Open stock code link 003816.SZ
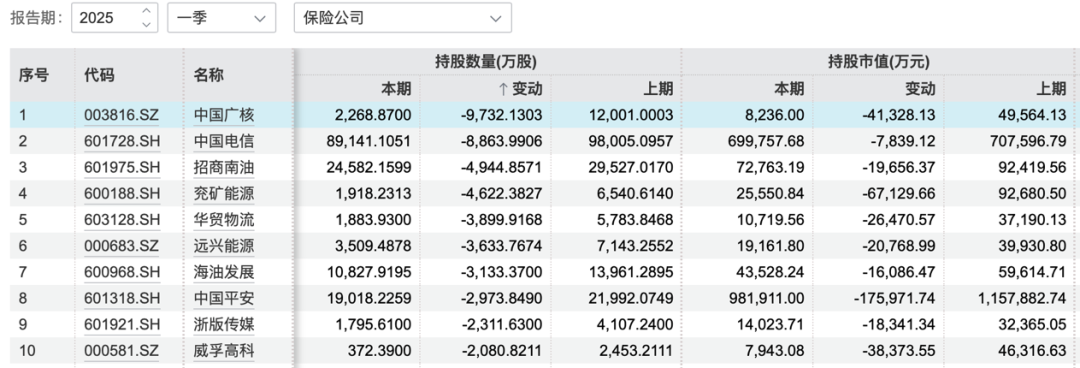The width and height of the screenshot is (1080, 368). coord(121,115)
